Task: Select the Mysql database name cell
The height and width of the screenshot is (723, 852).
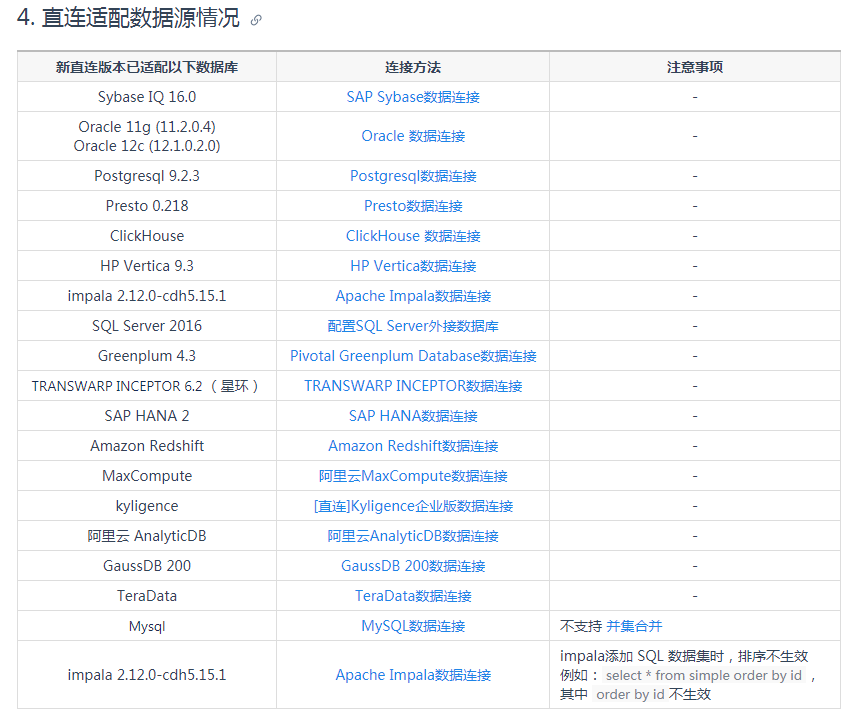Action: click(147, 626)
